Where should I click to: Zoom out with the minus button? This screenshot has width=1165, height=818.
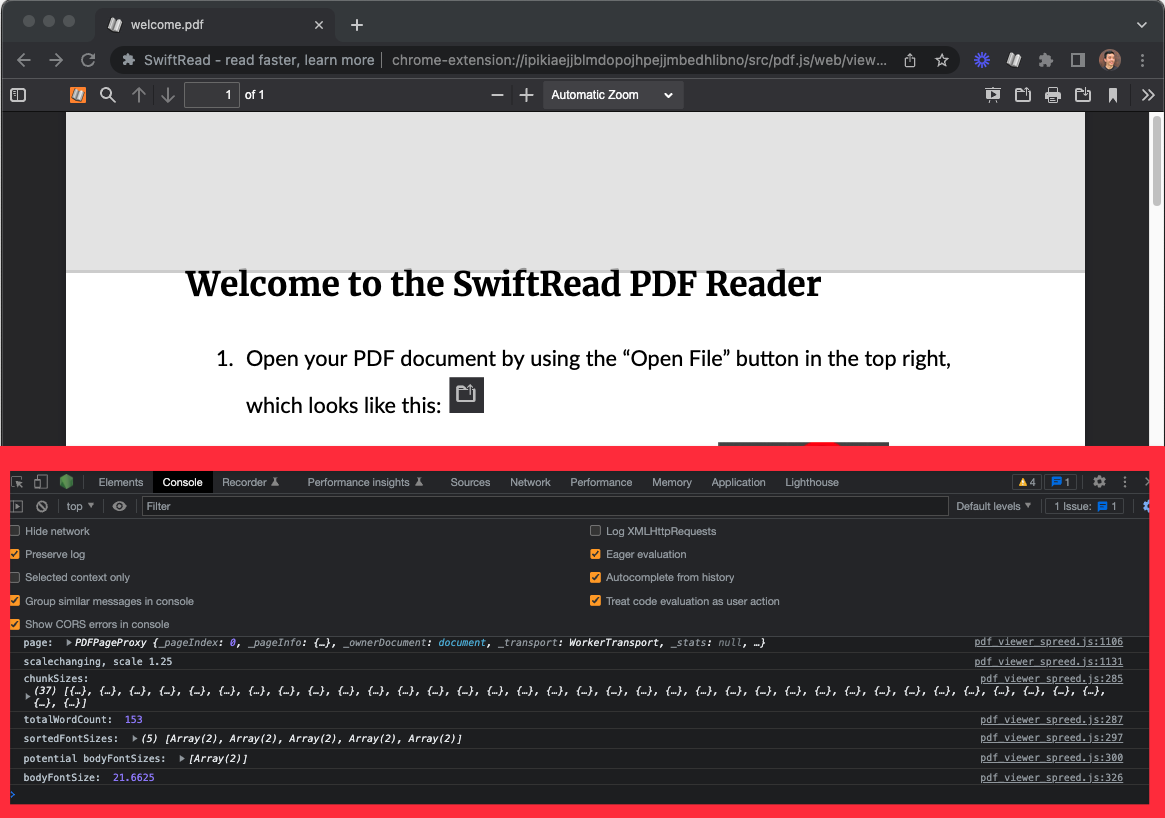point(497,95)
